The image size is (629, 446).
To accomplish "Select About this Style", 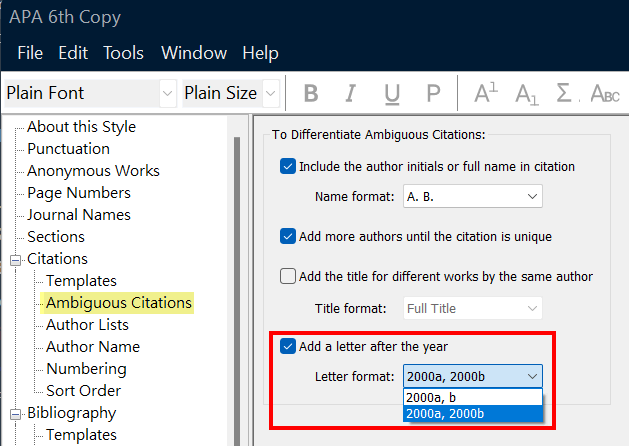I will 81,127.
